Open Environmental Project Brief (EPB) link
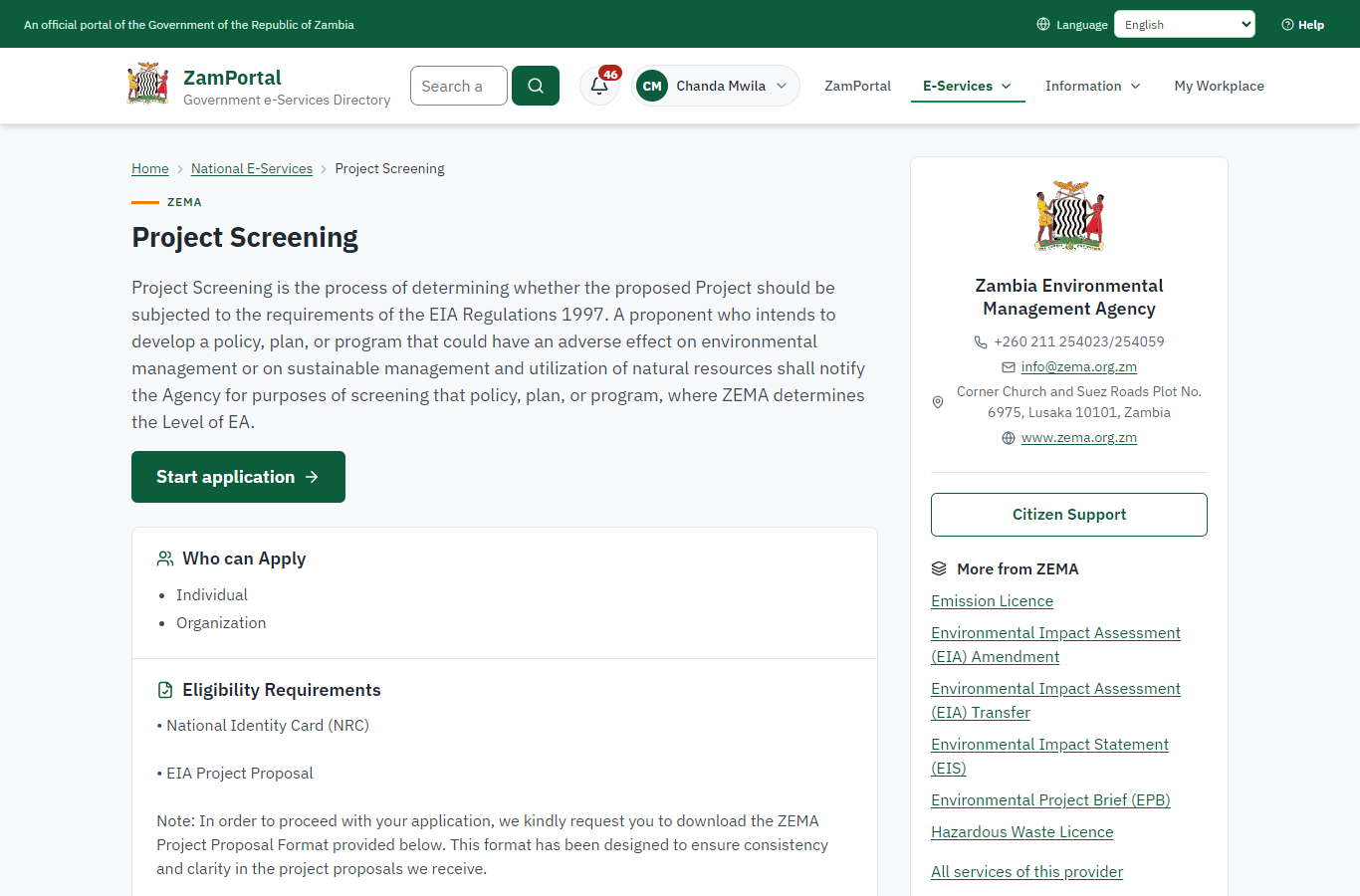Screen dimensions: 1360x896 1050,800
